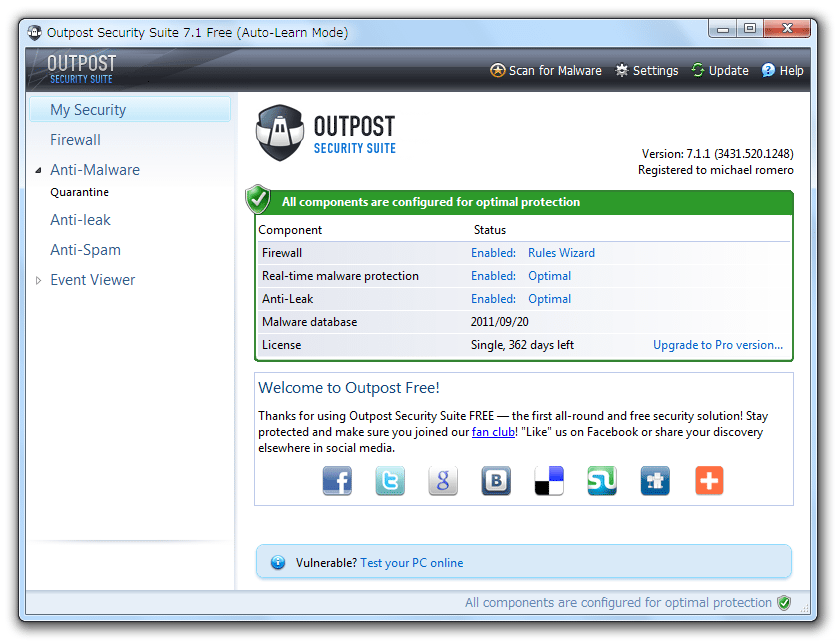
Task: Select My Security in sidebar
Action: [x=130, y=110]
